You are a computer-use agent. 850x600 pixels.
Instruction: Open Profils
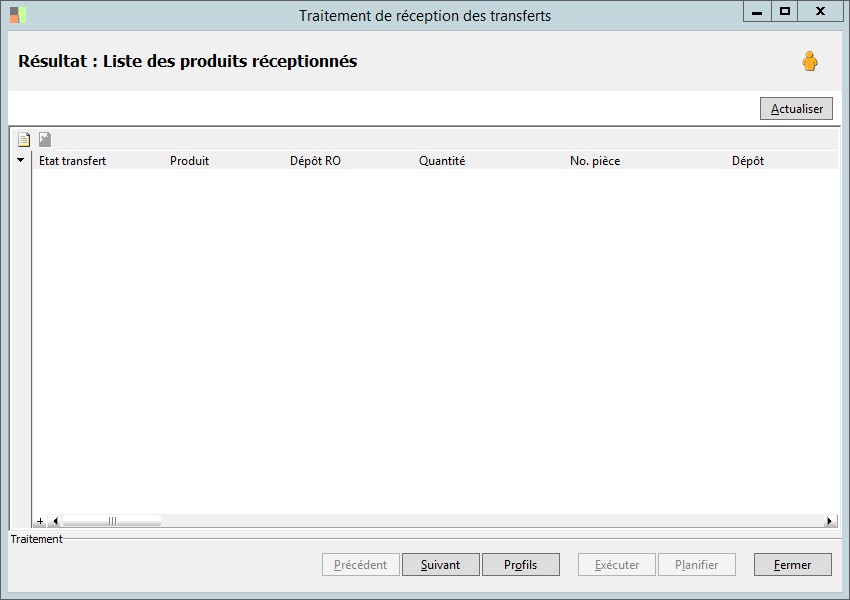click(520, 565)
